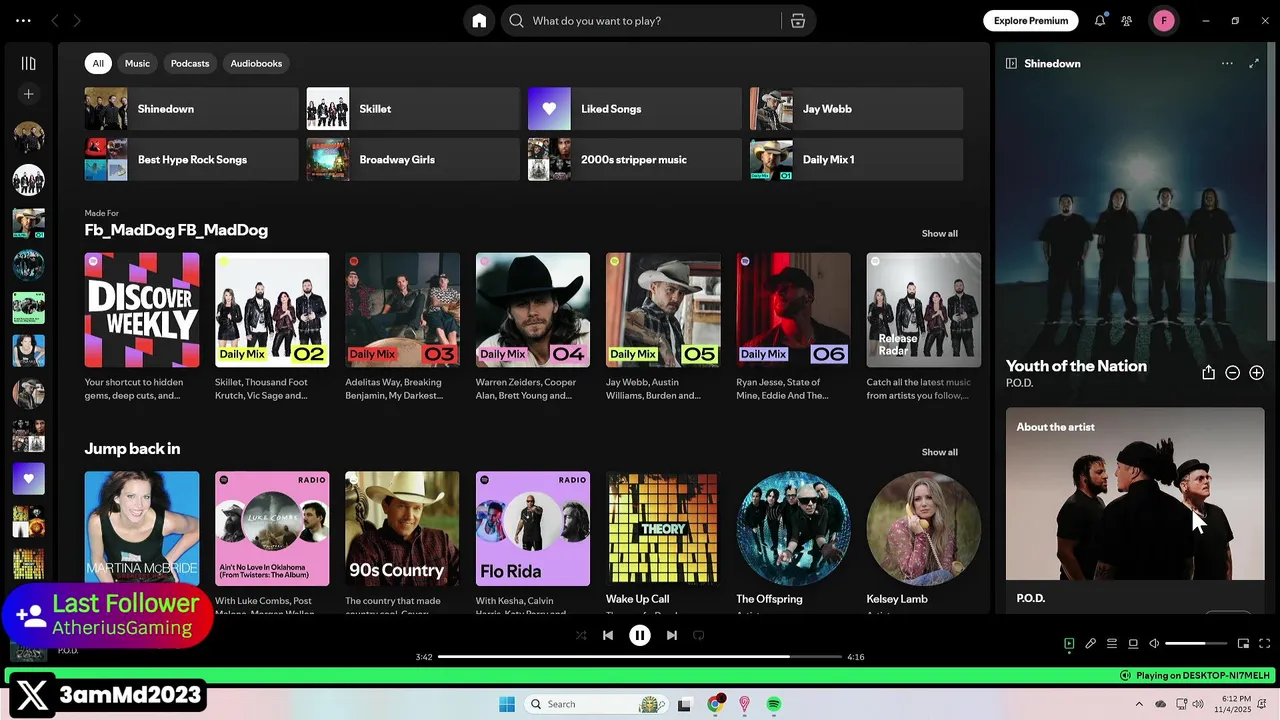This screenshot has height=720, width=1280.
Task: Open Daily Mix 04 card
Action: [533, 328]
